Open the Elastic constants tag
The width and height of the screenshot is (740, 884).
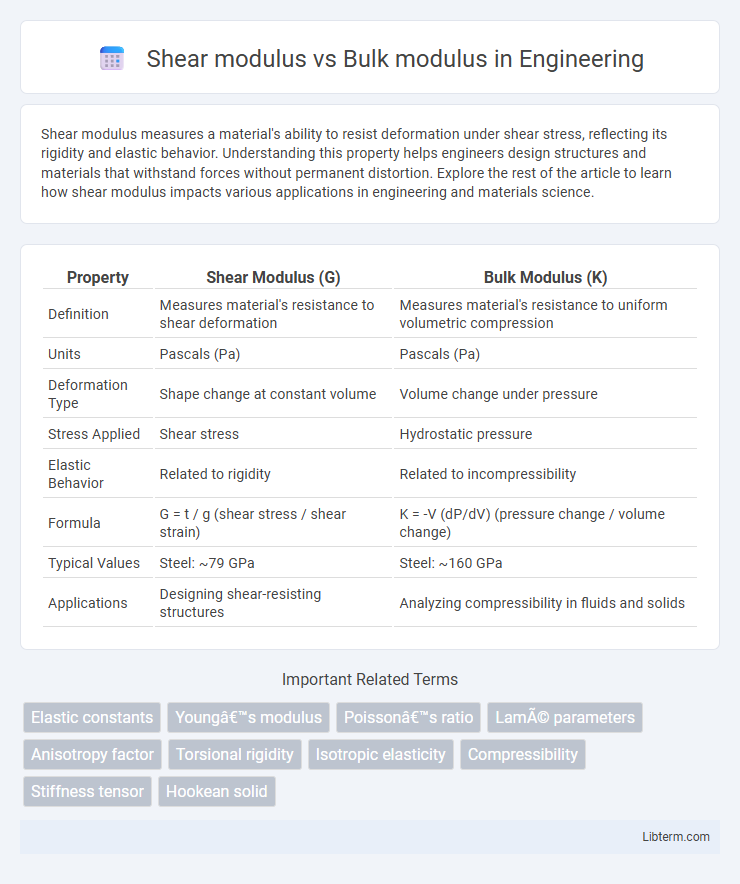tap(92, 717)
